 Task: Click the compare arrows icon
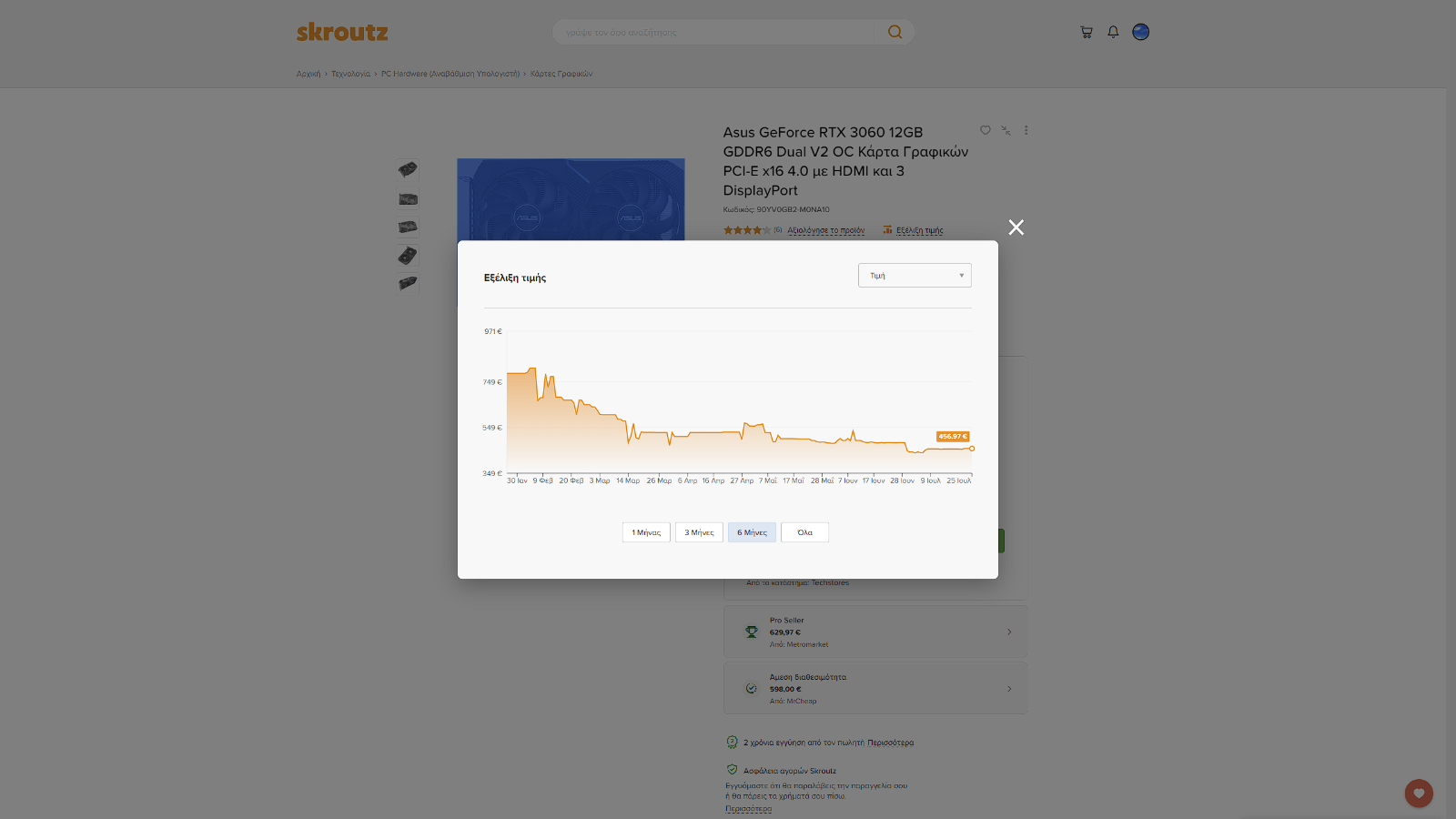(x=1006, y=130)
